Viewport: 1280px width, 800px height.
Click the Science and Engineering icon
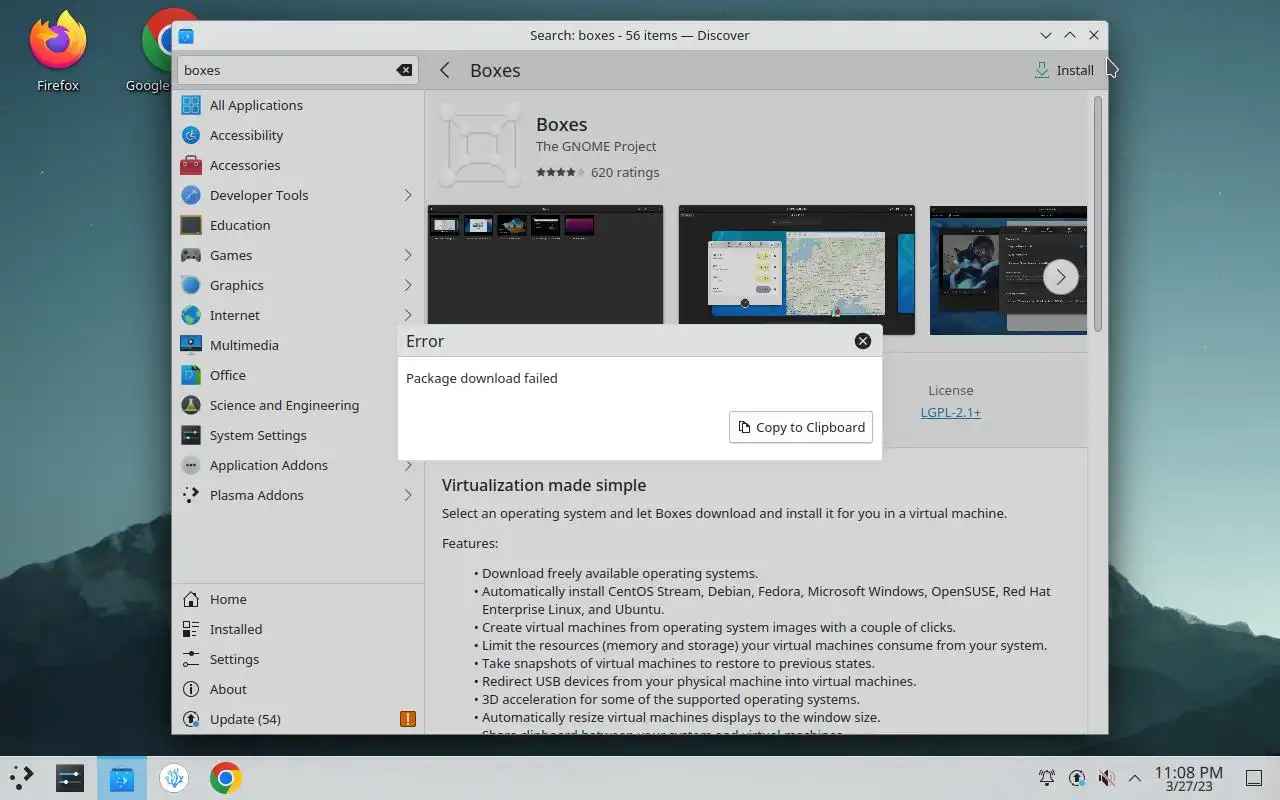[x=191, y=405]
